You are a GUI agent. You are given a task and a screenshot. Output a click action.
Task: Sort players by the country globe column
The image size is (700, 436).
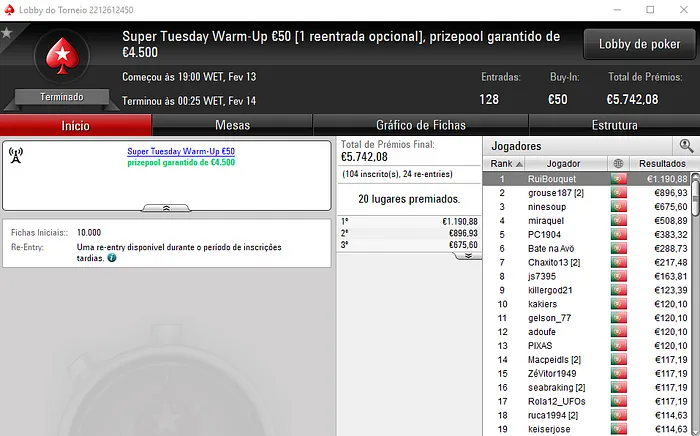point(618,163)
